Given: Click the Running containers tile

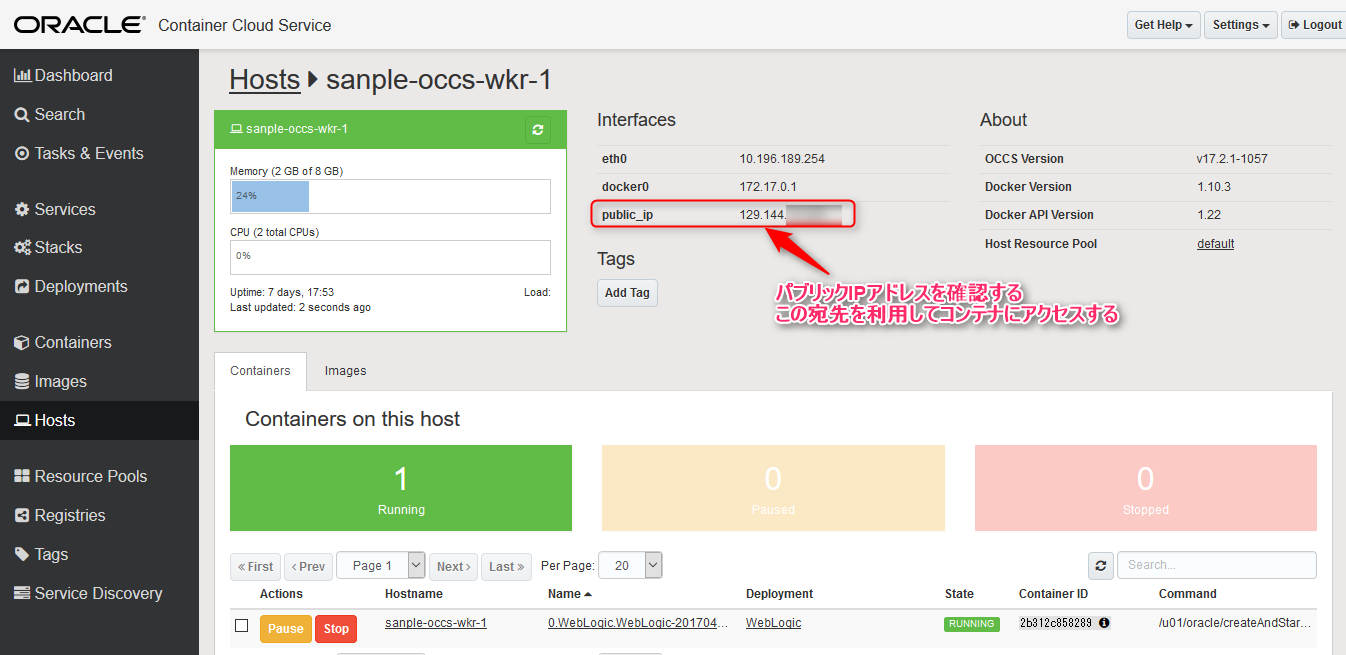Looking at the screenshot, I should point(401,488).
